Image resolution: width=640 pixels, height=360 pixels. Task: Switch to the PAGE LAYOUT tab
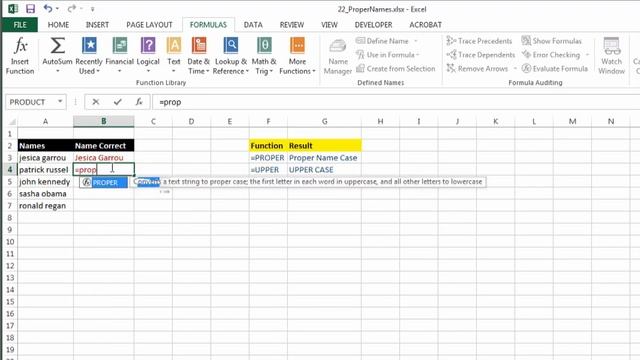pyautogui.click(x=149, y=25)
